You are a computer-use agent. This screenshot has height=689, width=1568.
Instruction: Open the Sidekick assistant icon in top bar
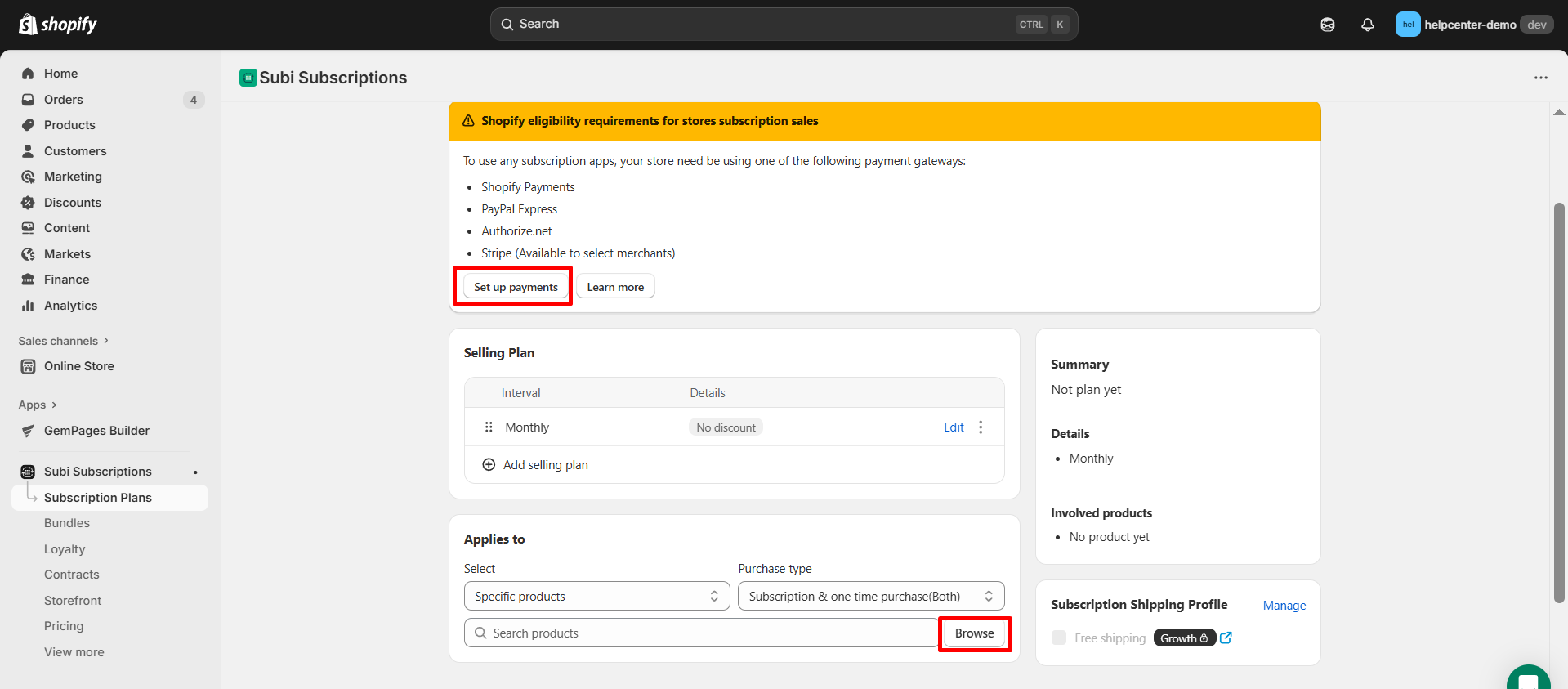(x=1328, y=25)
